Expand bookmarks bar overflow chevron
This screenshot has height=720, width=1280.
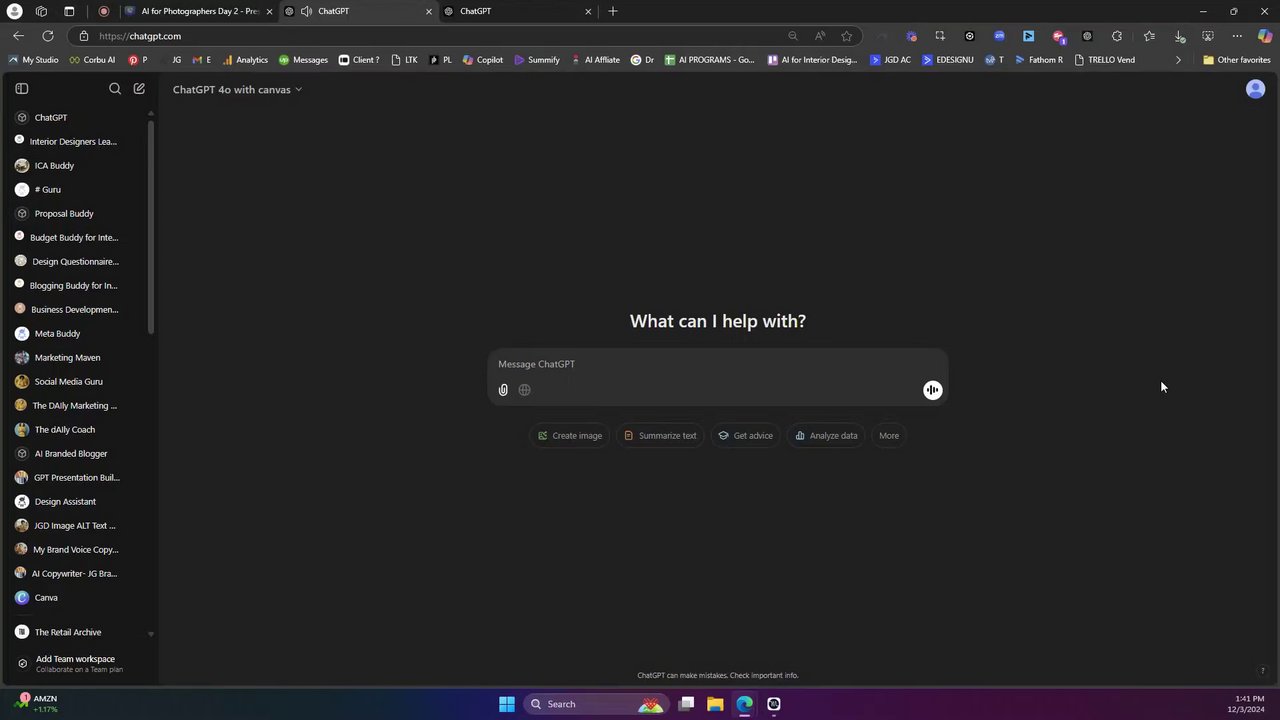click(1178, 60)
